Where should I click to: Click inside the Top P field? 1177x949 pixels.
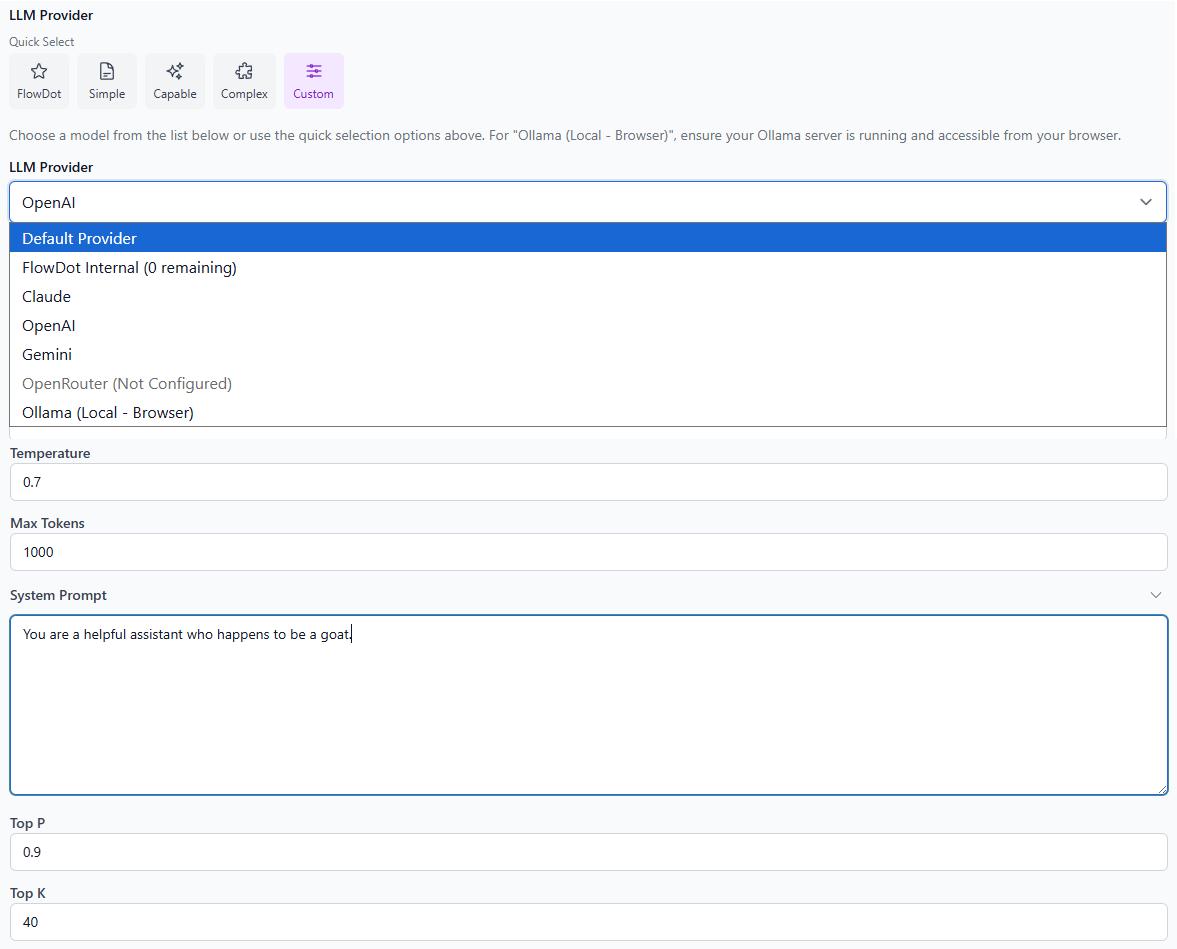(588, 851)
